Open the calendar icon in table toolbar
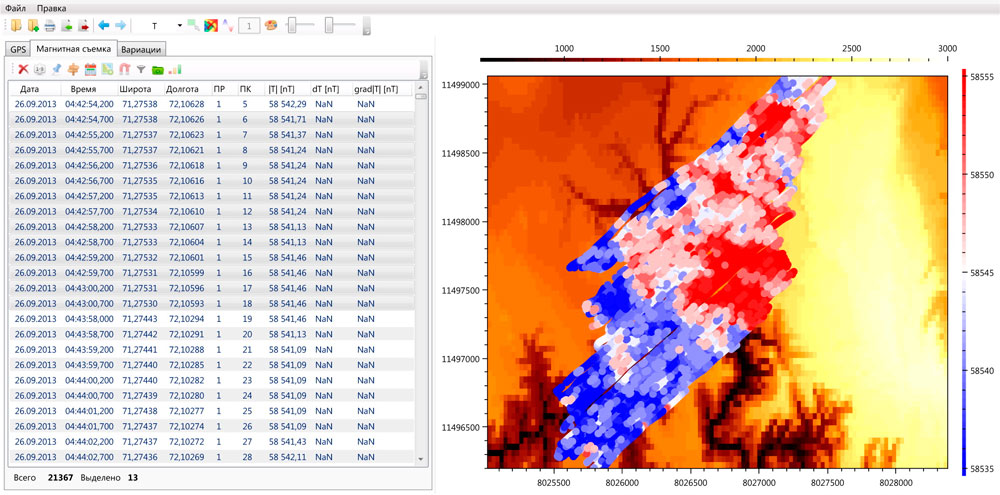Screen dimensions: 1000x495 (90, 69)
